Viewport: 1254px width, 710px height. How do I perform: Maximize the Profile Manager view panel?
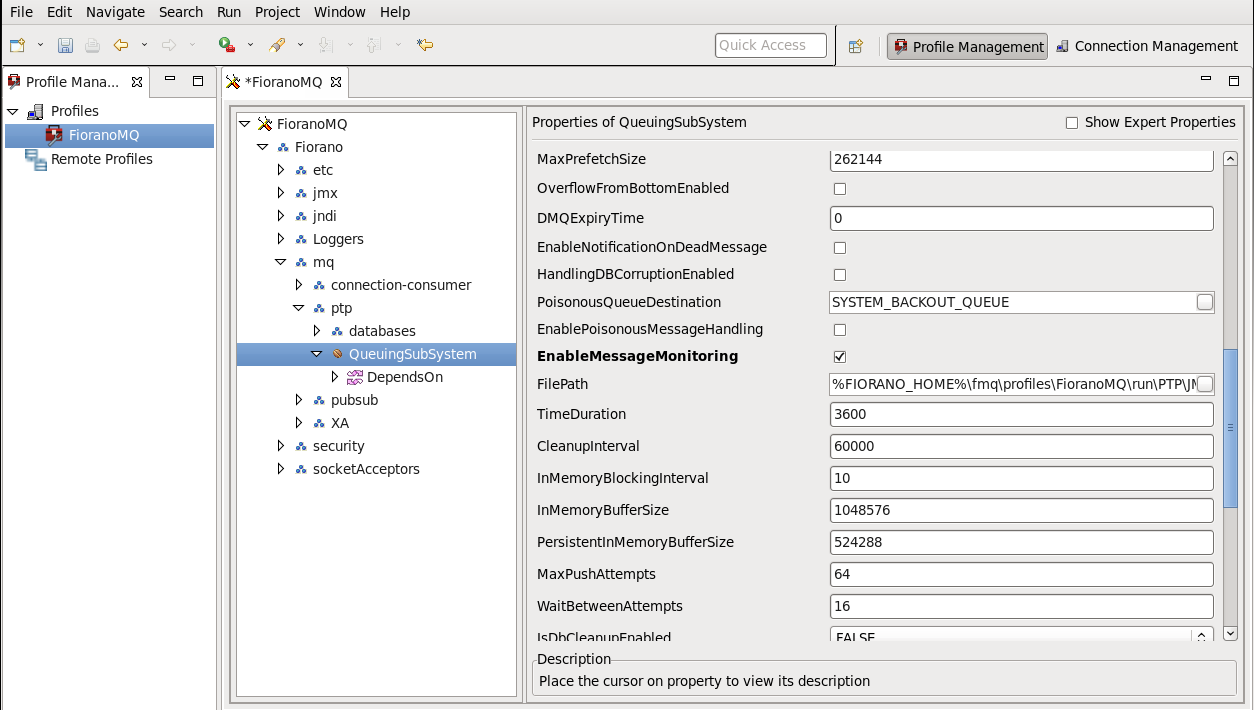pos(198,81)
